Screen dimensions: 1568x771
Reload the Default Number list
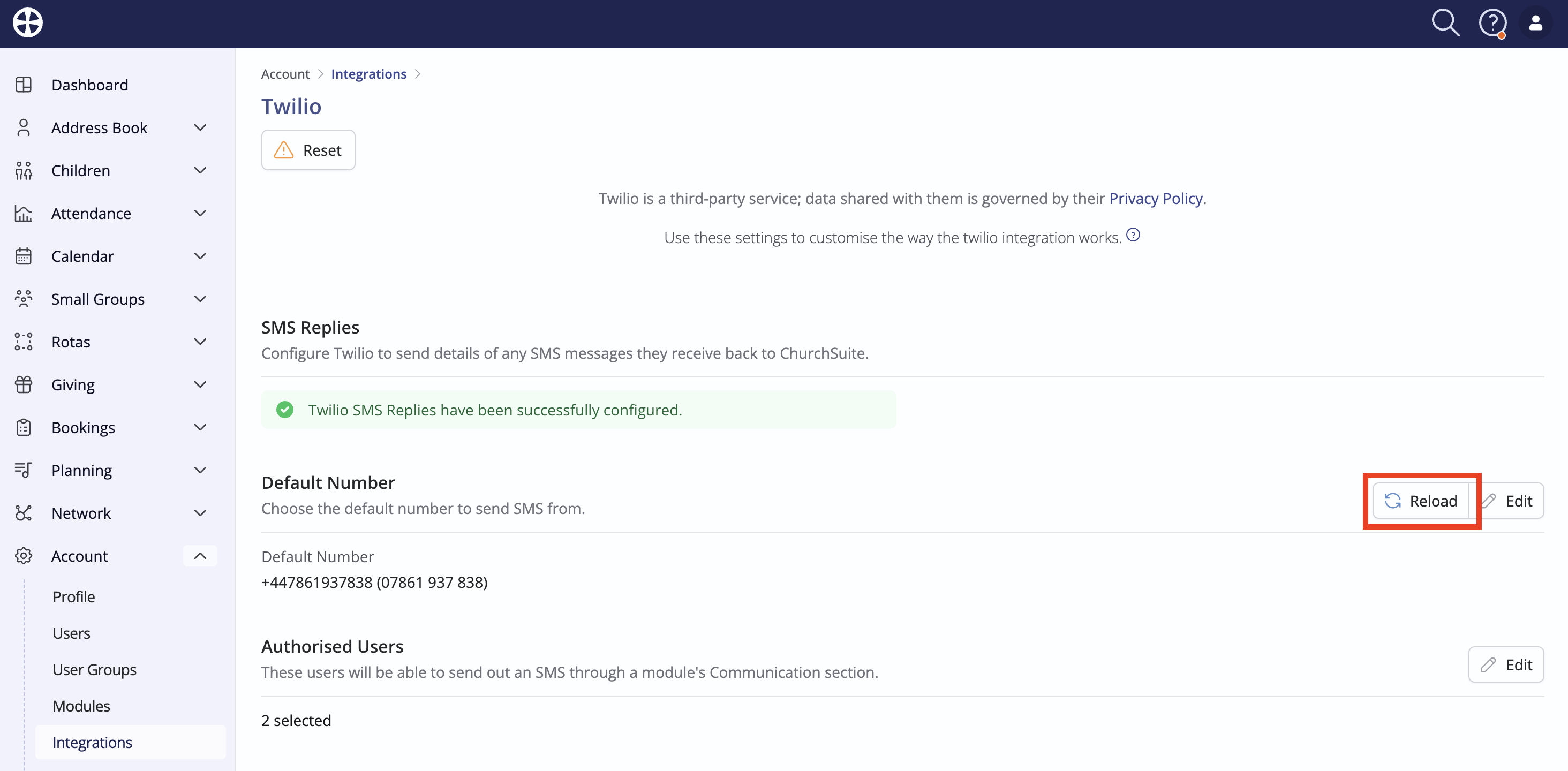(x=1421, y=501)
